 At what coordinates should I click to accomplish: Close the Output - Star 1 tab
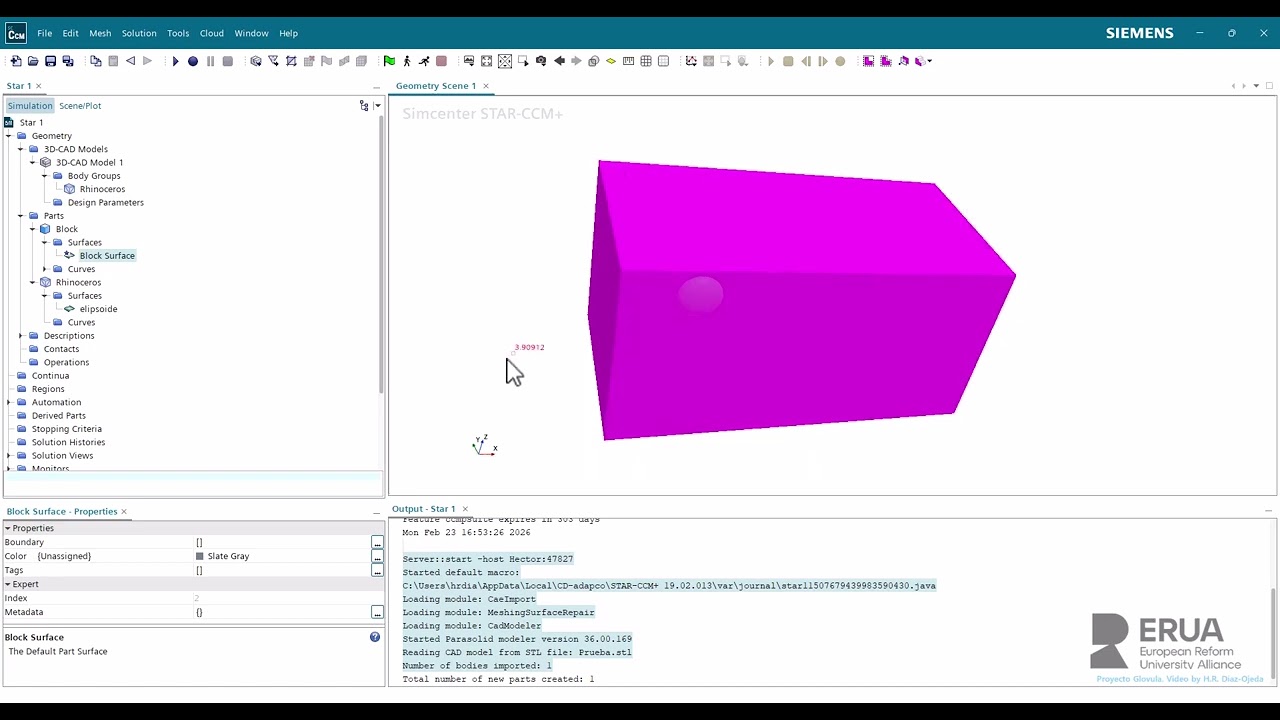465,509
